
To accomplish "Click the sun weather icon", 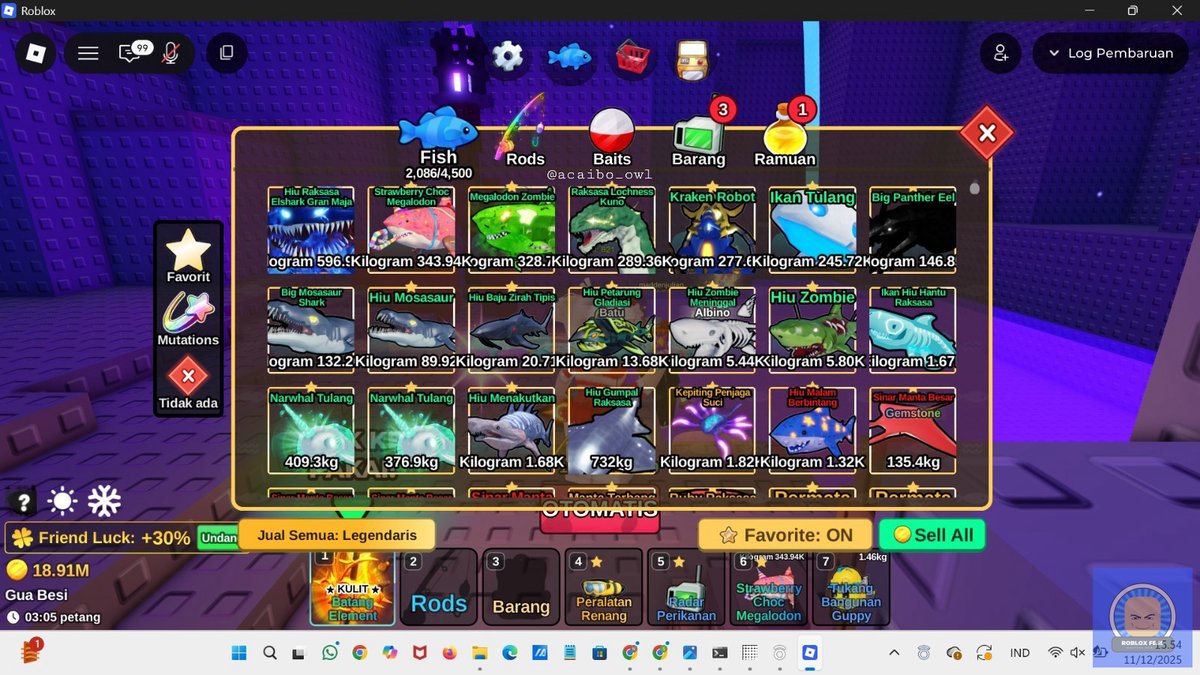I will pyautogui.click(x=63, y=501).
